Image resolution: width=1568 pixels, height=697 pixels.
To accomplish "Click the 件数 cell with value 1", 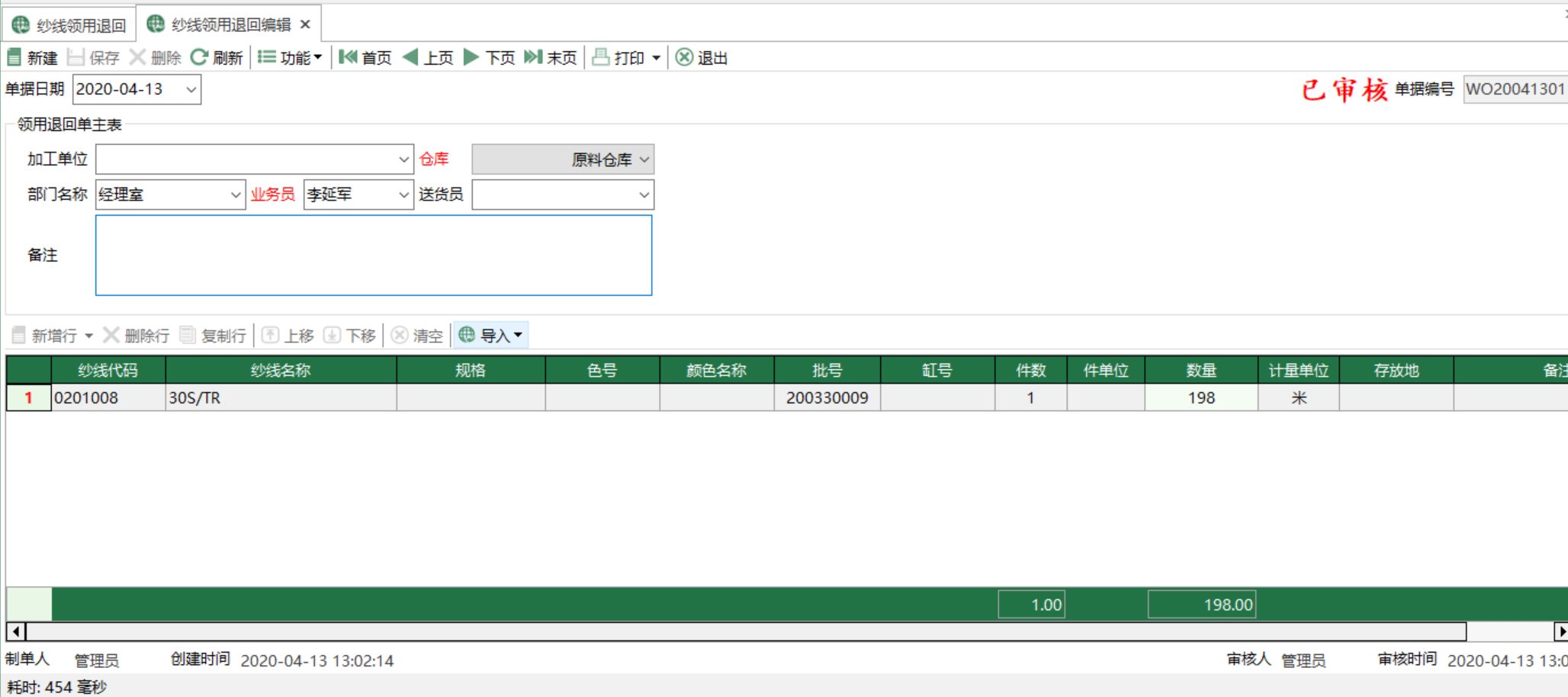I will click(x=1031, y=397).
